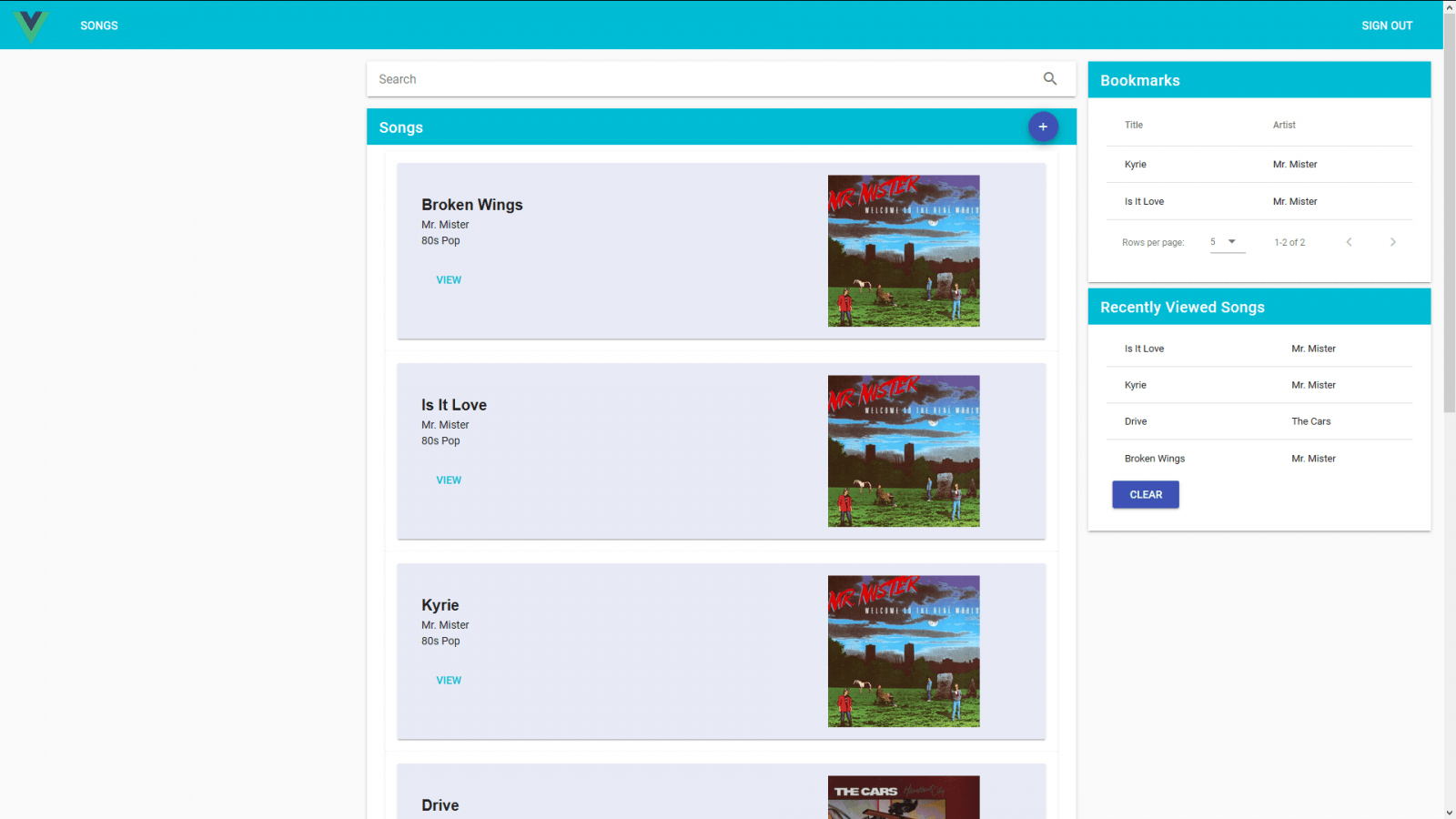Click the search magnifier icon
This screenshot has width=1456, height=819.
pyautogui.click(x=1050, y=79)
